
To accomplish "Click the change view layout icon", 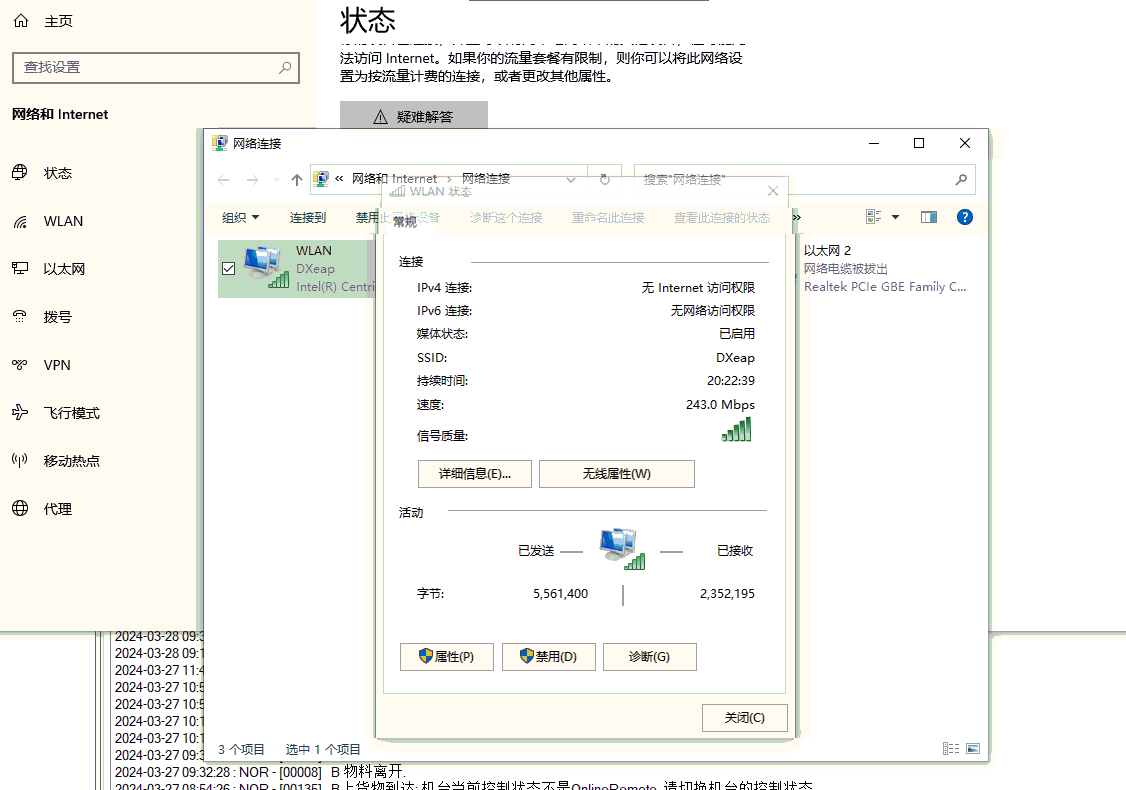I will point(873,217).
